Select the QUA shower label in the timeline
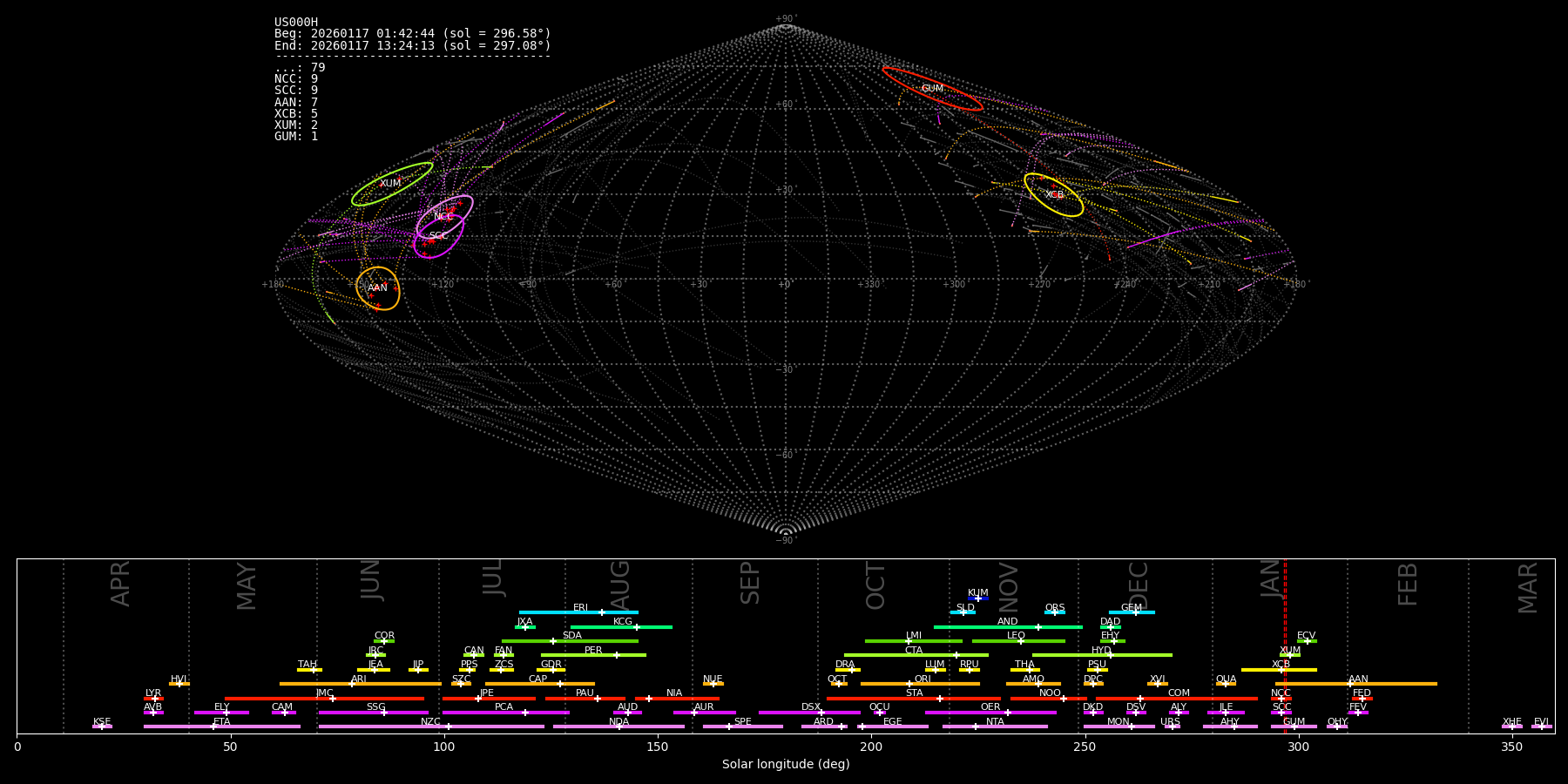Screen dimensions: 1568x784 (1226, 679)
